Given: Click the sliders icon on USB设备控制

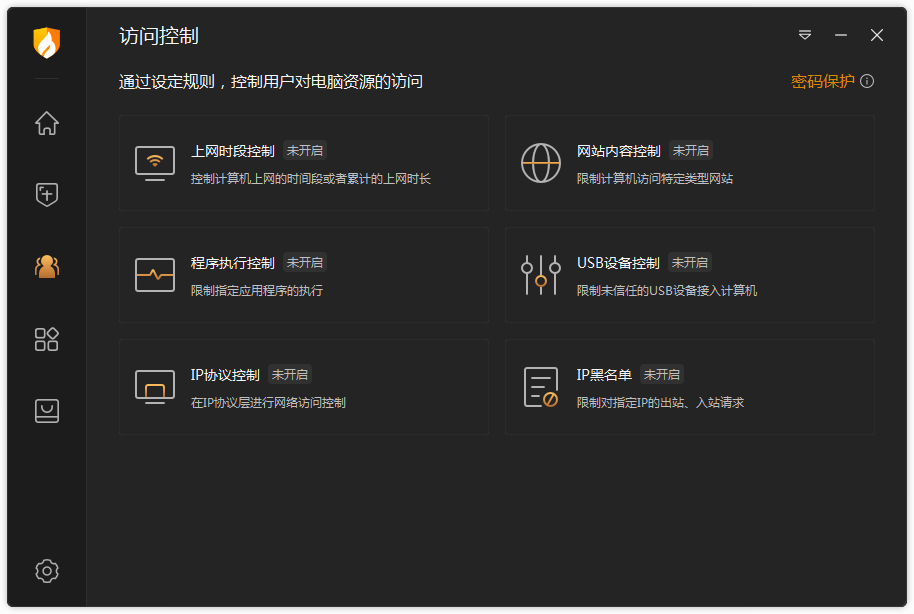Looking at the screenshot, I should 541,275.
